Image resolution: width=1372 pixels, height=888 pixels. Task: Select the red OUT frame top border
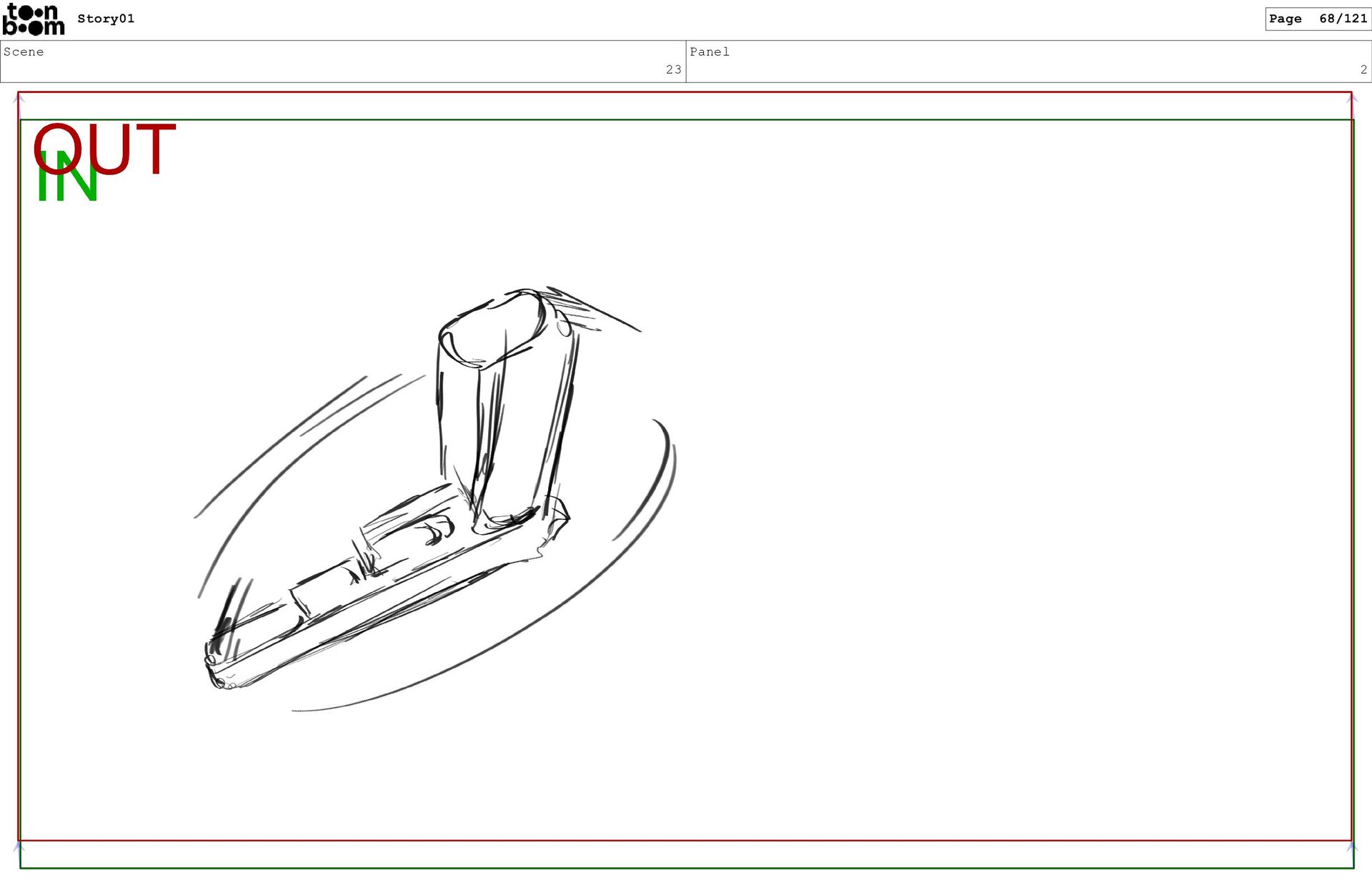tap(686, 92)
